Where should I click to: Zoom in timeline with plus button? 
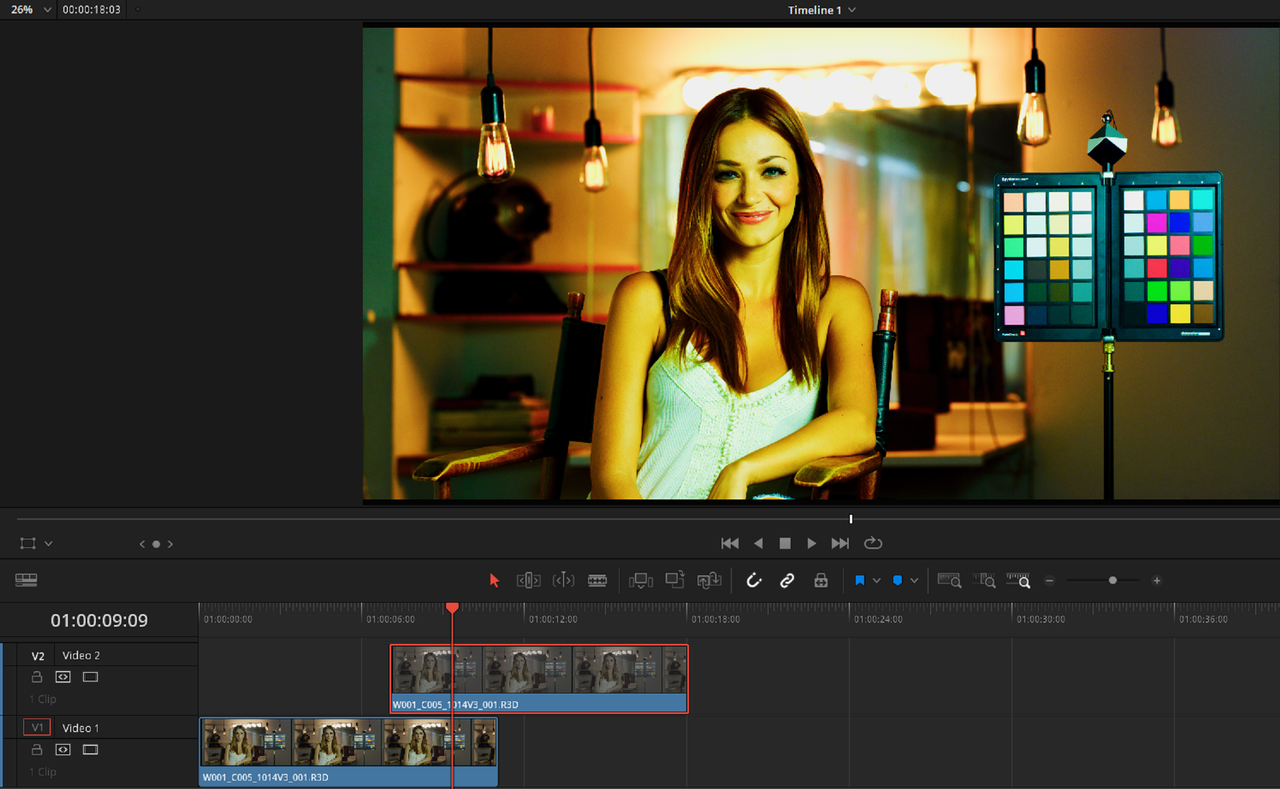1157,580
